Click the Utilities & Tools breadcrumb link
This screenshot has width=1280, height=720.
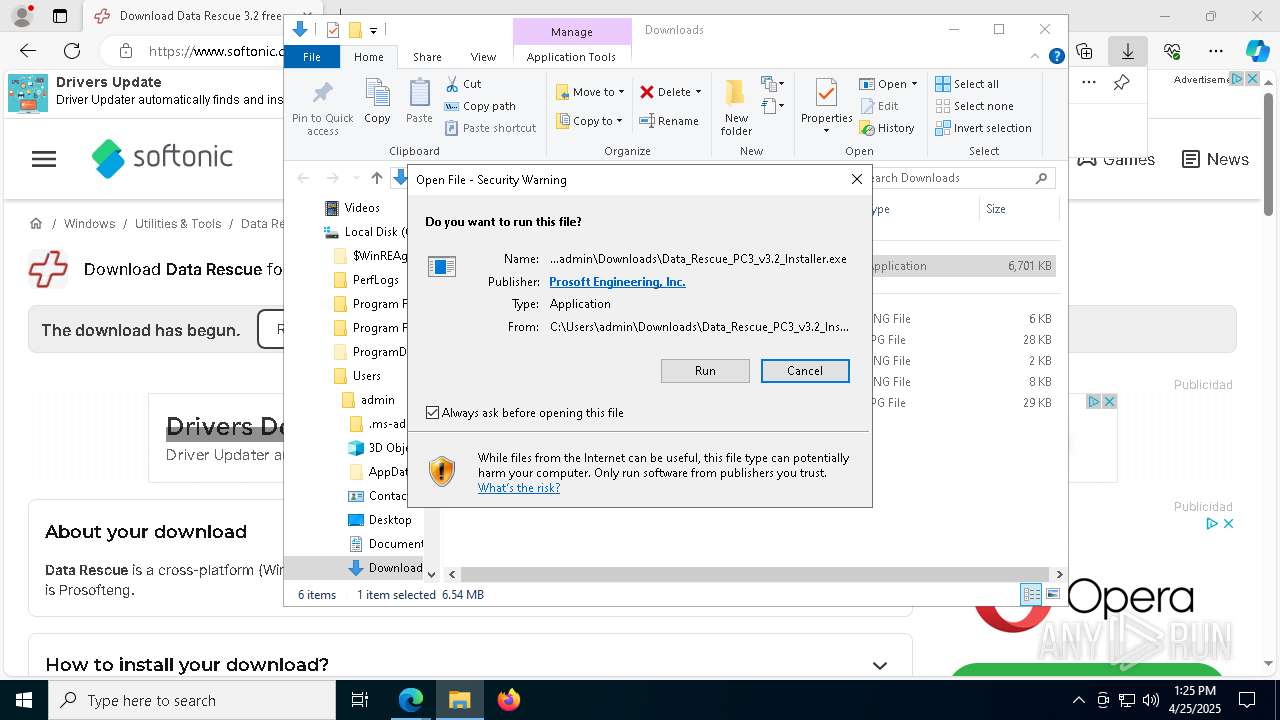coord(178,224)
